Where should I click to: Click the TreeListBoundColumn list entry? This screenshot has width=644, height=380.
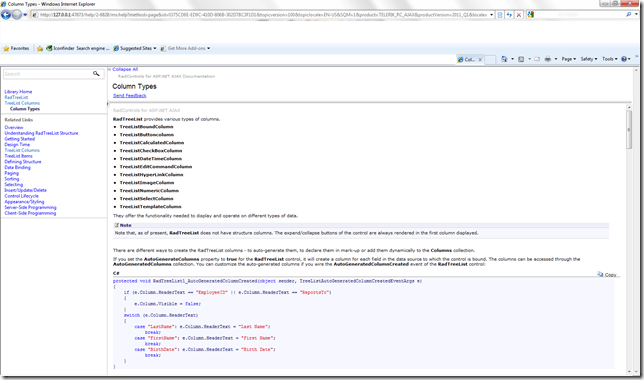[x=146, y=127]
